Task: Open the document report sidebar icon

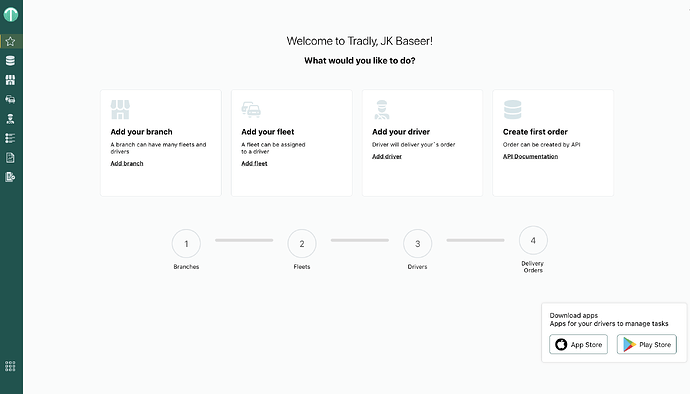Action: [10, 158]
